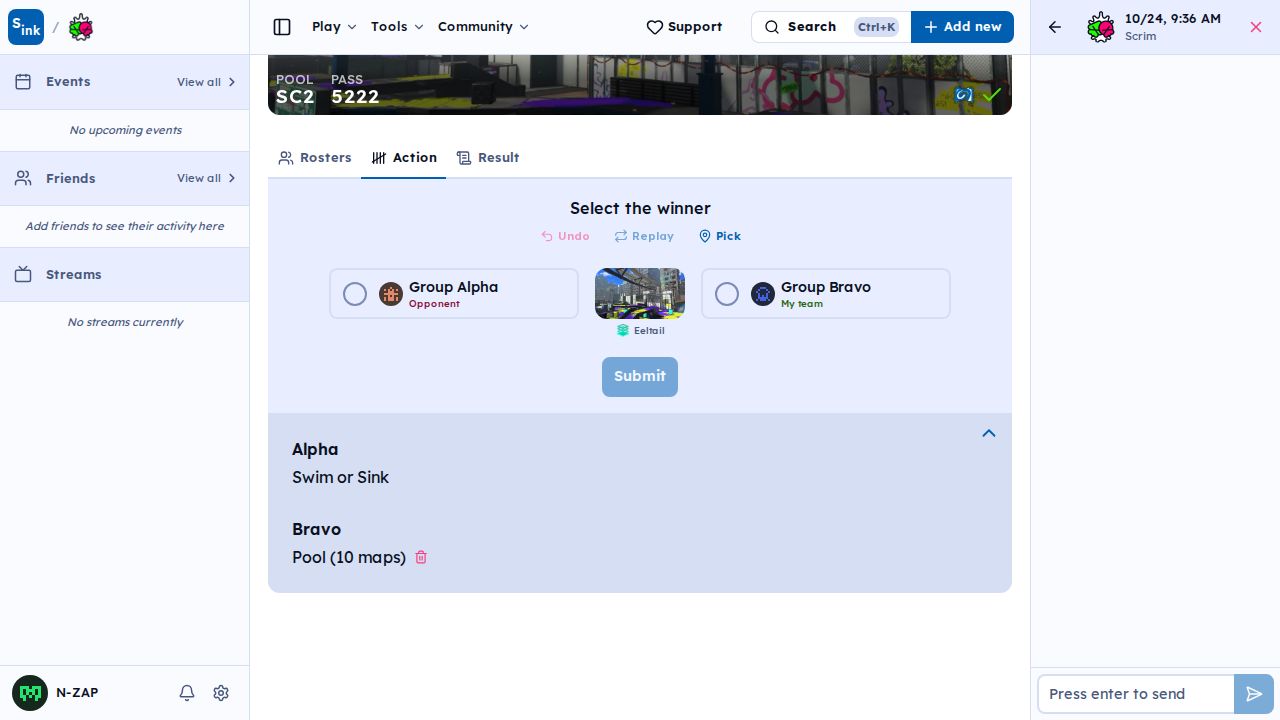Toggle the sidebar panel icon
The image size is (1280, 720).
click(282, 27)
